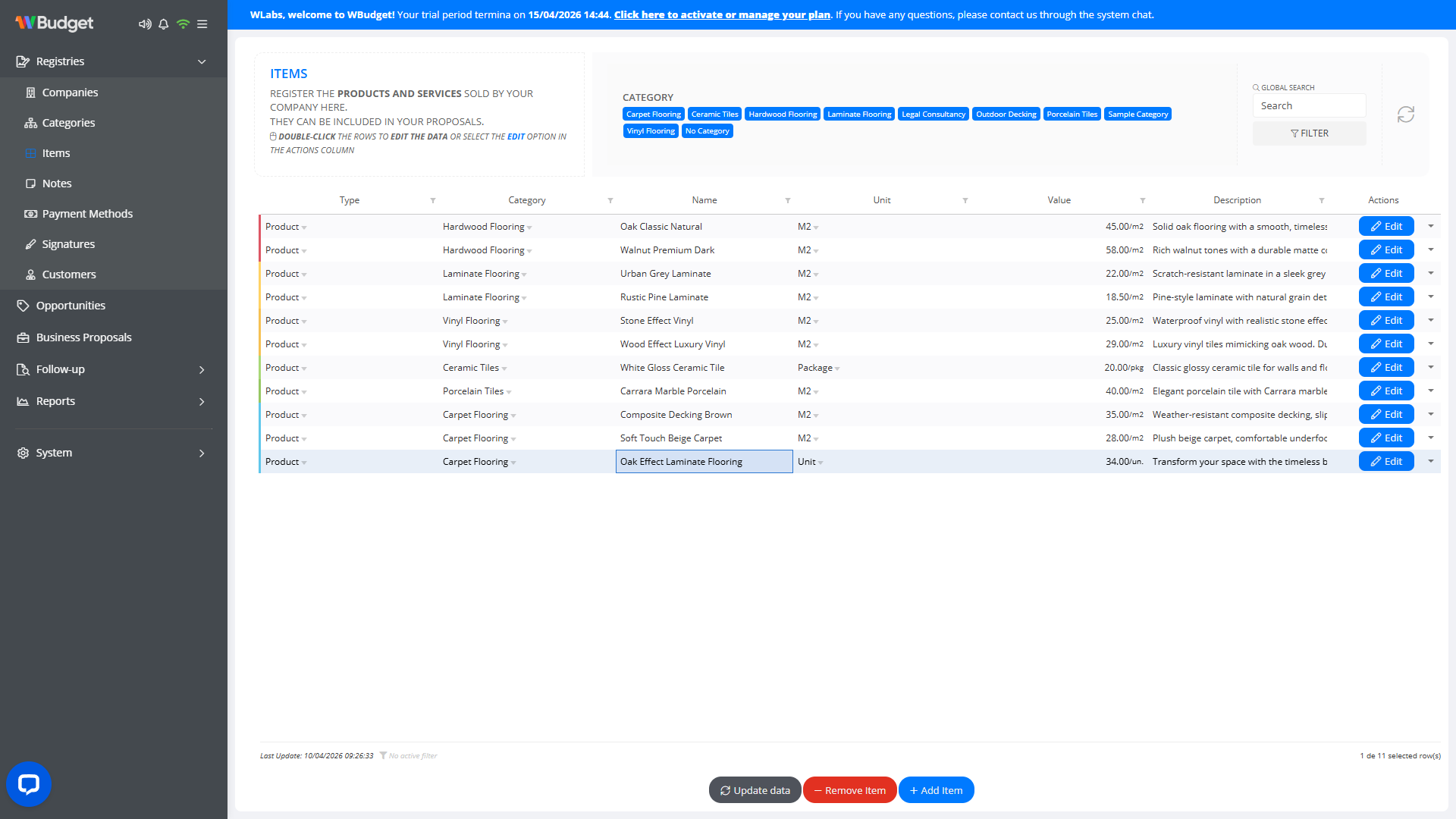Click the Name column filter funnel icon

[x=788, y=201]
